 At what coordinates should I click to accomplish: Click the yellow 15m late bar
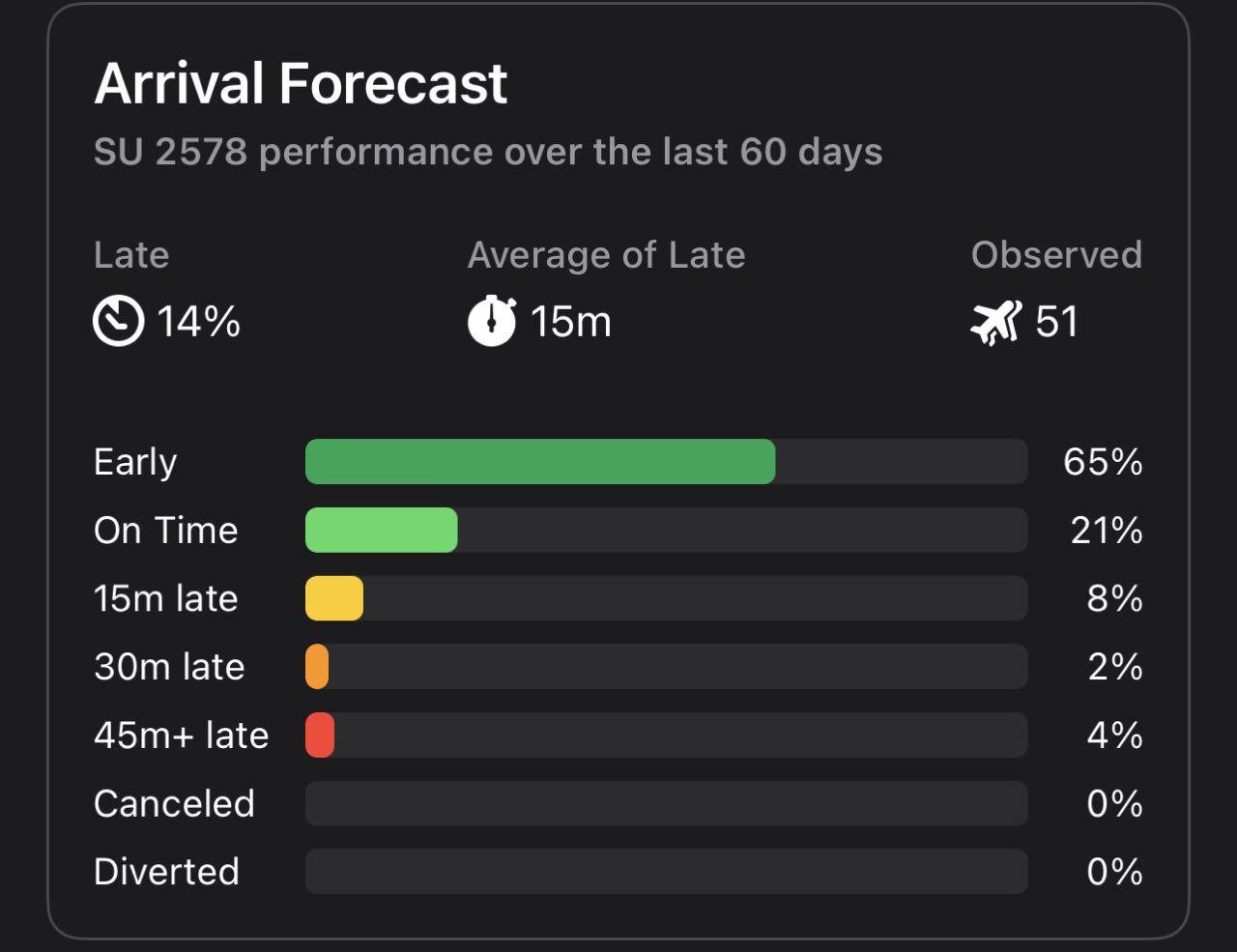[334, 598]
